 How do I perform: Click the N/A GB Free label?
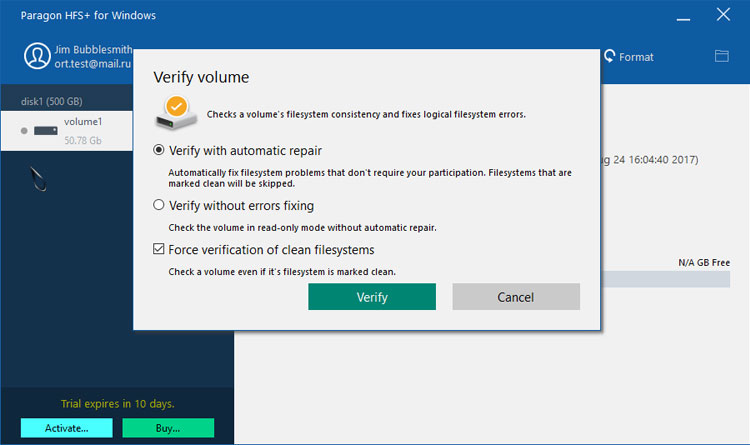704,263
